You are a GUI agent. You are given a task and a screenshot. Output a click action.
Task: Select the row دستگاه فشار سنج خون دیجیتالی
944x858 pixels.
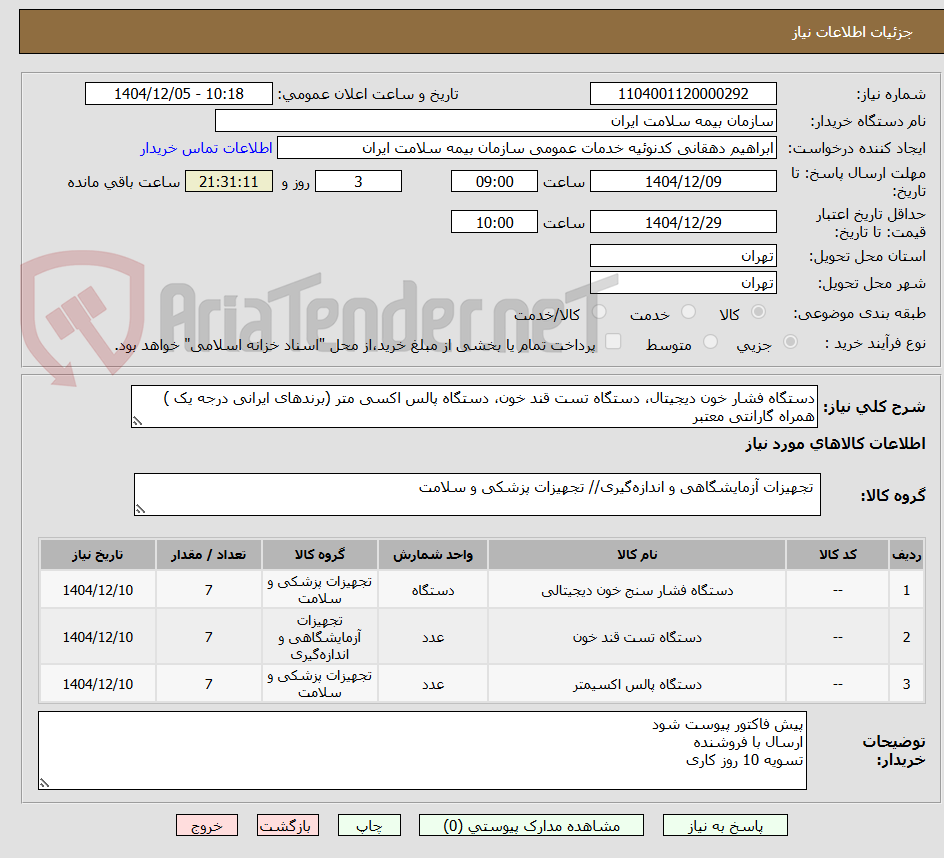coord(482,590)
